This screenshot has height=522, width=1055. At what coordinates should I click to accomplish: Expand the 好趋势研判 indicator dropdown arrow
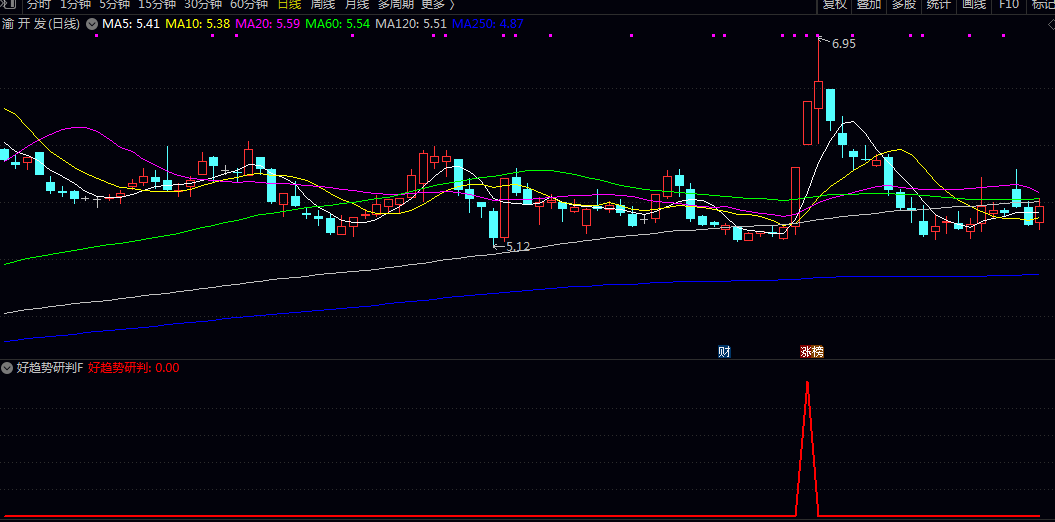tap(8, 367)
